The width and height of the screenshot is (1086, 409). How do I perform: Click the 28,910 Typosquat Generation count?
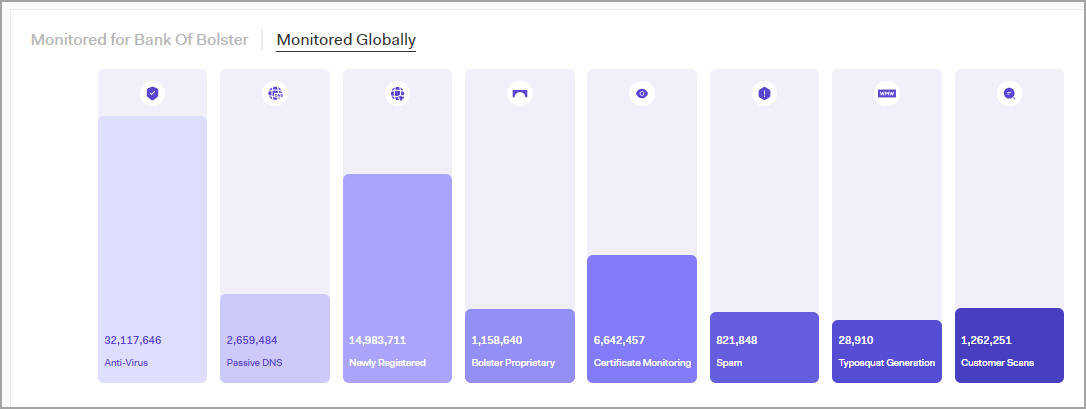(860, 340)
